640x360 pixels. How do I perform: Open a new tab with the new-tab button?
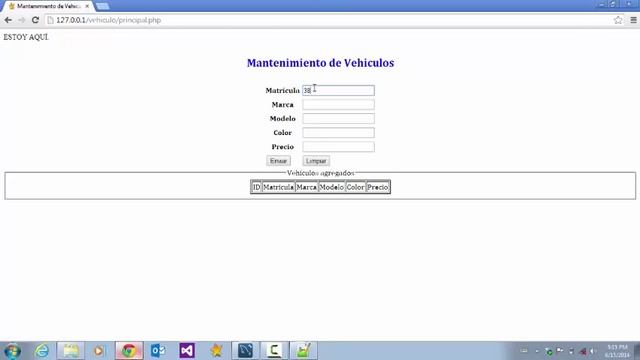[x=102, y=6]
